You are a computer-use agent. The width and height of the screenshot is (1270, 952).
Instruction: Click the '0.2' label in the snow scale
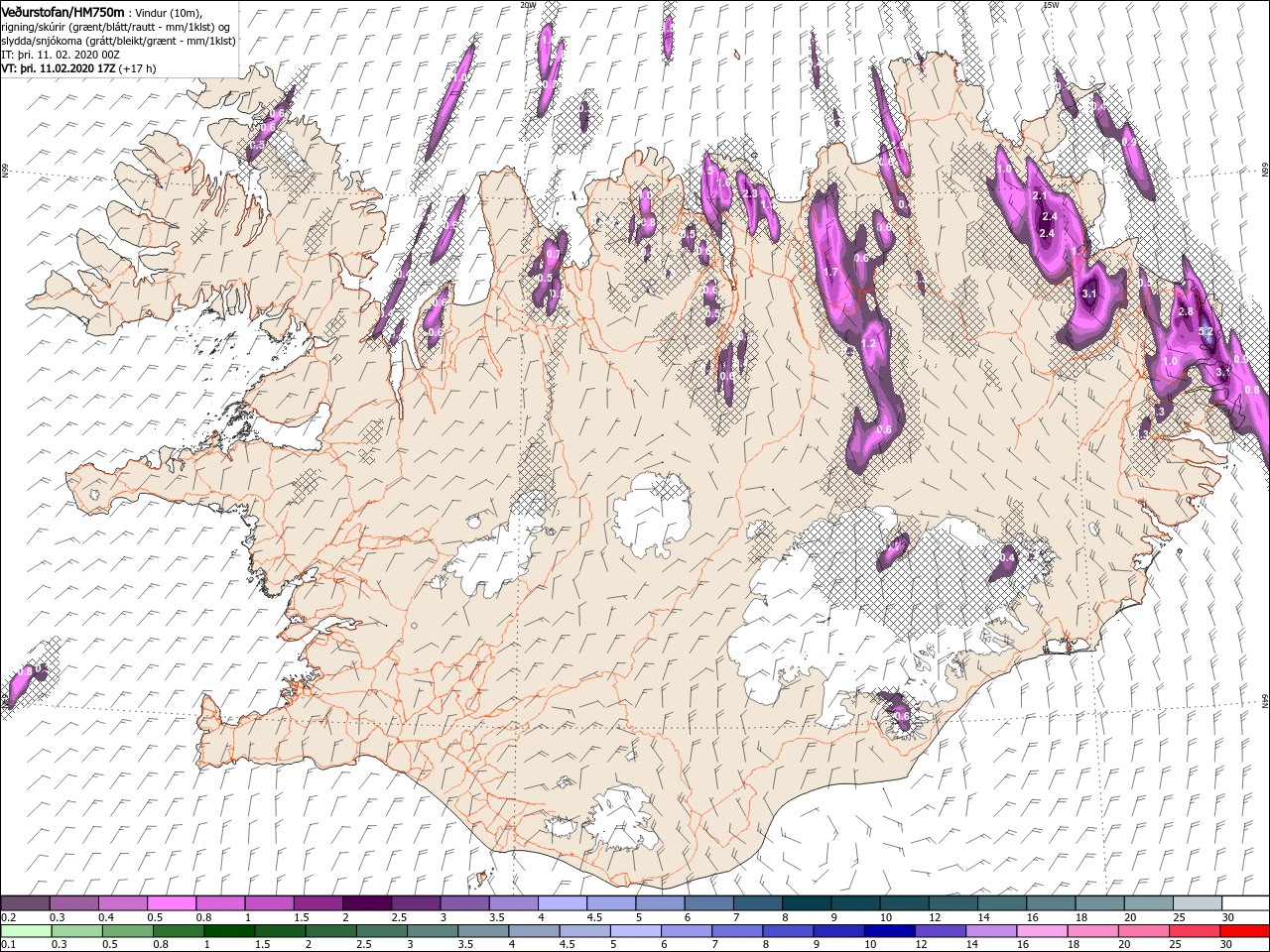click(8, 917)
